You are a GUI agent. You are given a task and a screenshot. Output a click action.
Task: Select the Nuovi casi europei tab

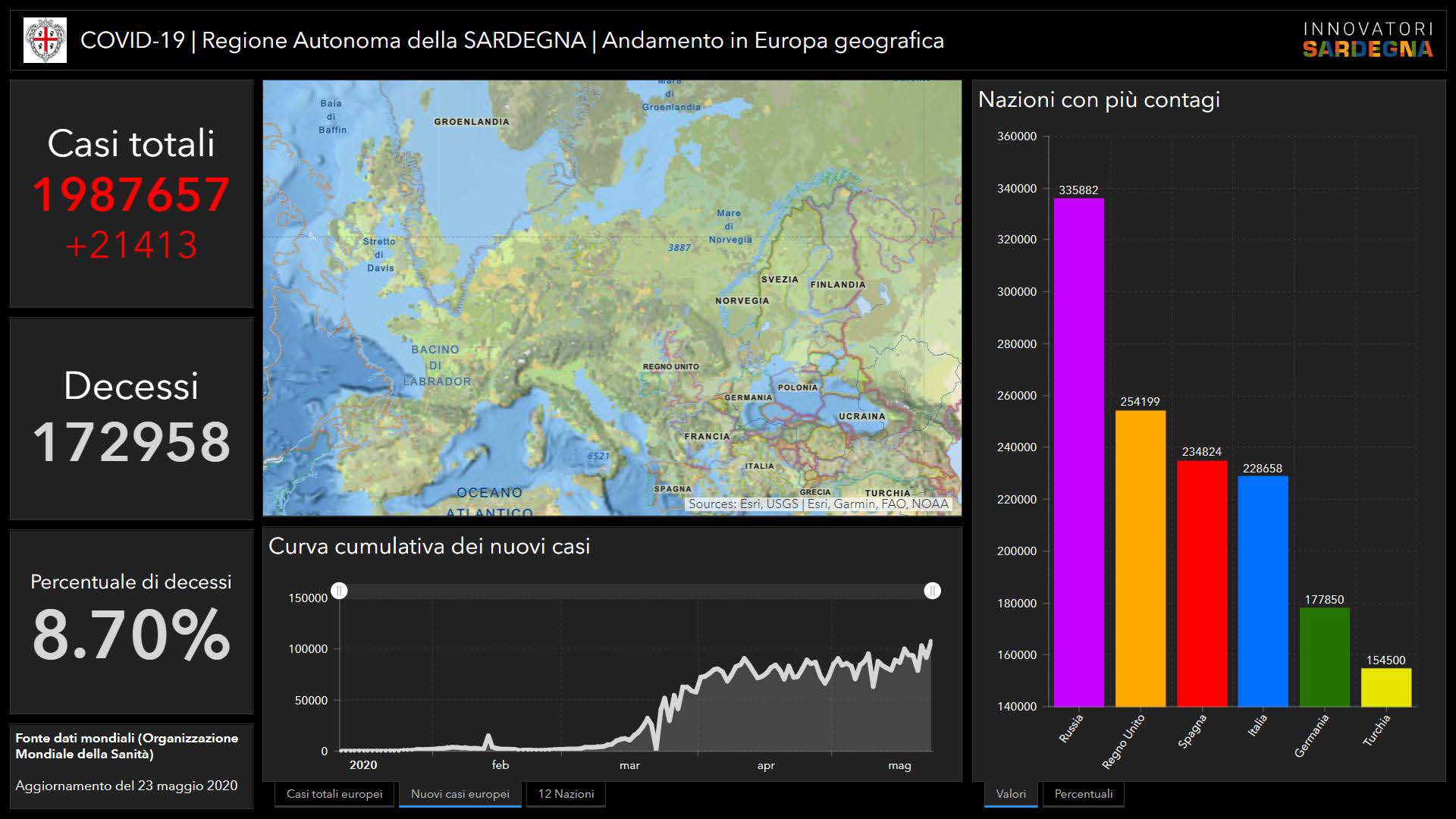(460, 794)
